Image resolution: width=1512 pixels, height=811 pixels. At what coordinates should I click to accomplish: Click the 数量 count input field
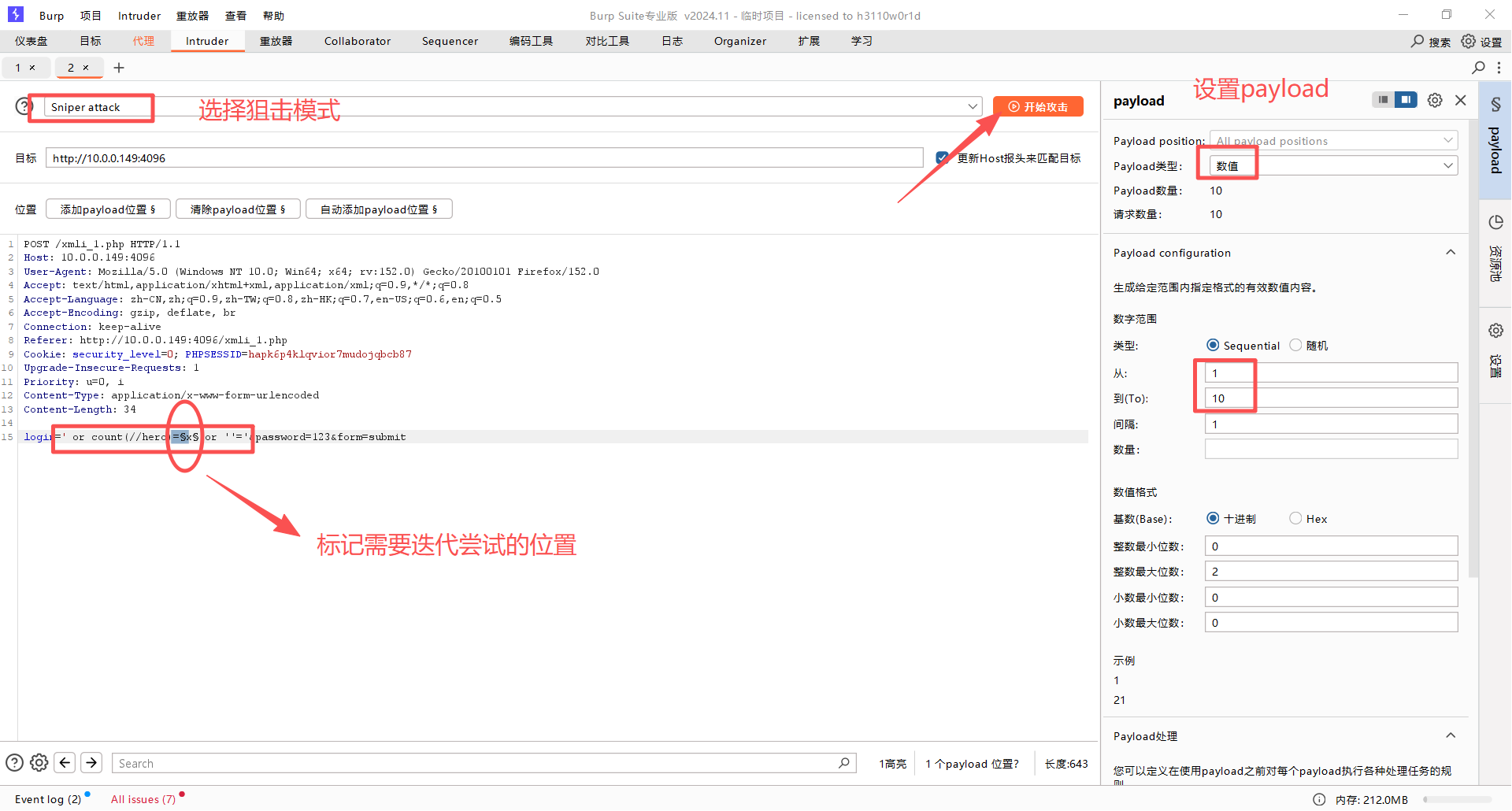(x=1331, y=449)
